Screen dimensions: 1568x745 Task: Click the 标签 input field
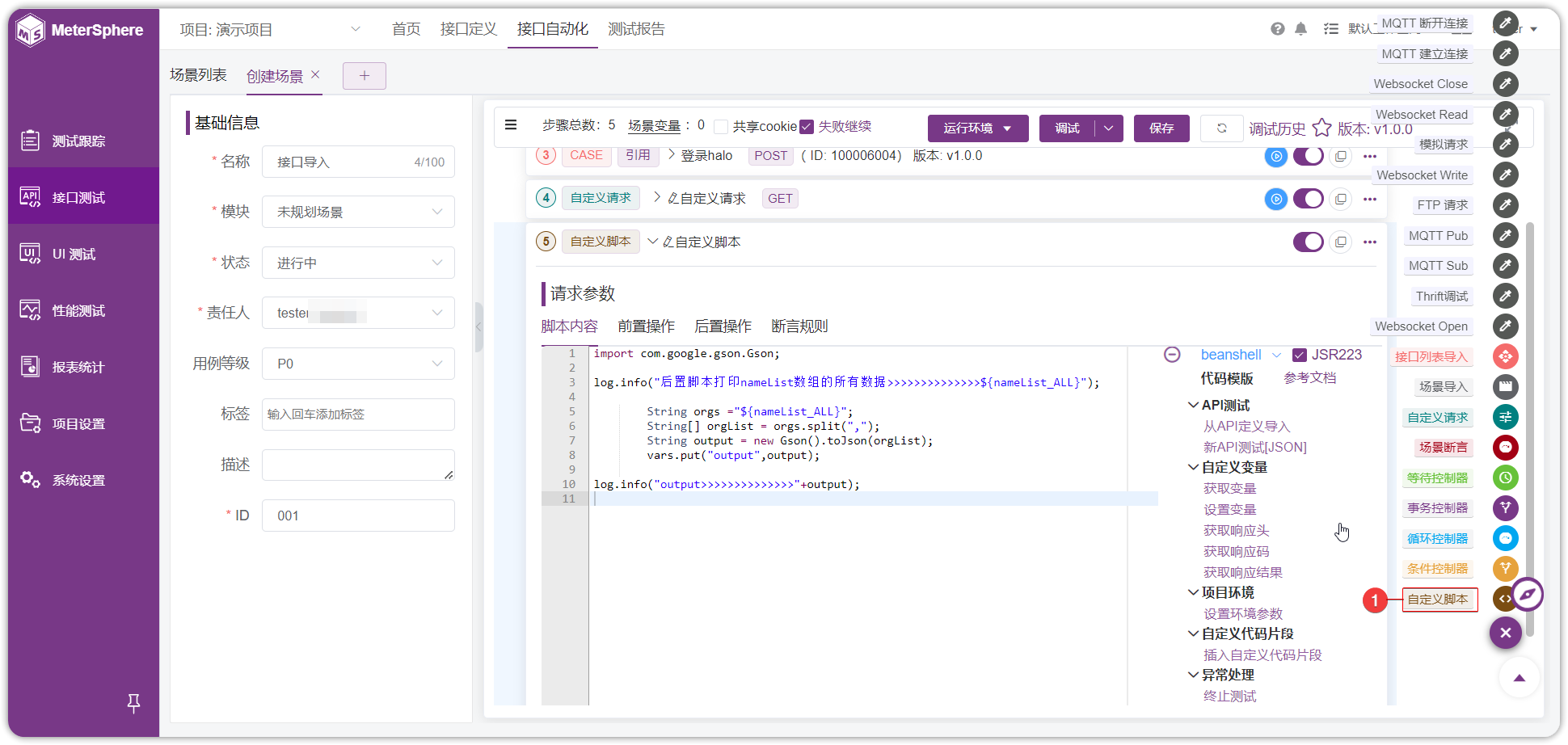coord(358,415)
